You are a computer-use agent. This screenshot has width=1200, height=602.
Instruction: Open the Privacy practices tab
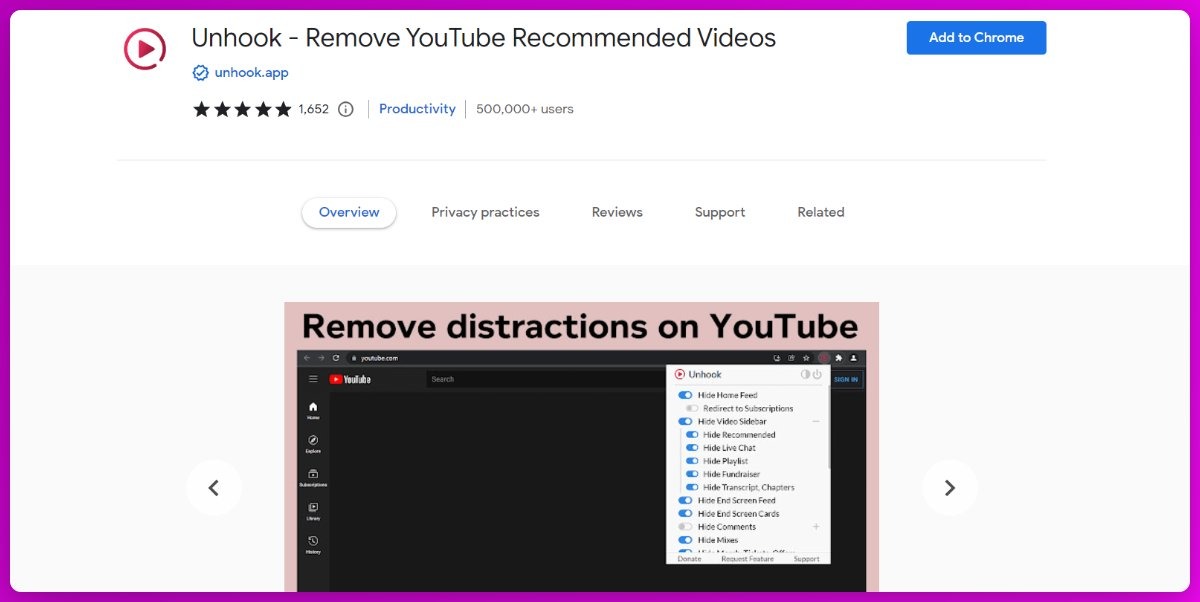485,211
